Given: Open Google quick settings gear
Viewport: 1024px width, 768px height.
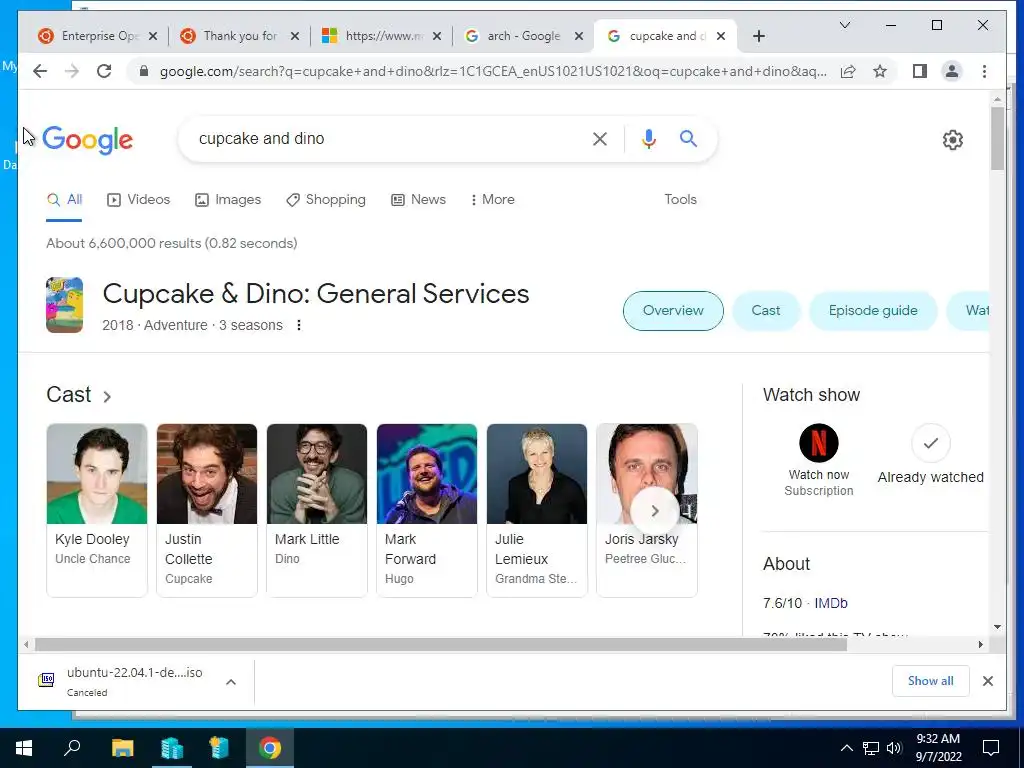Looking at the screenshot, I should [952, 140].
